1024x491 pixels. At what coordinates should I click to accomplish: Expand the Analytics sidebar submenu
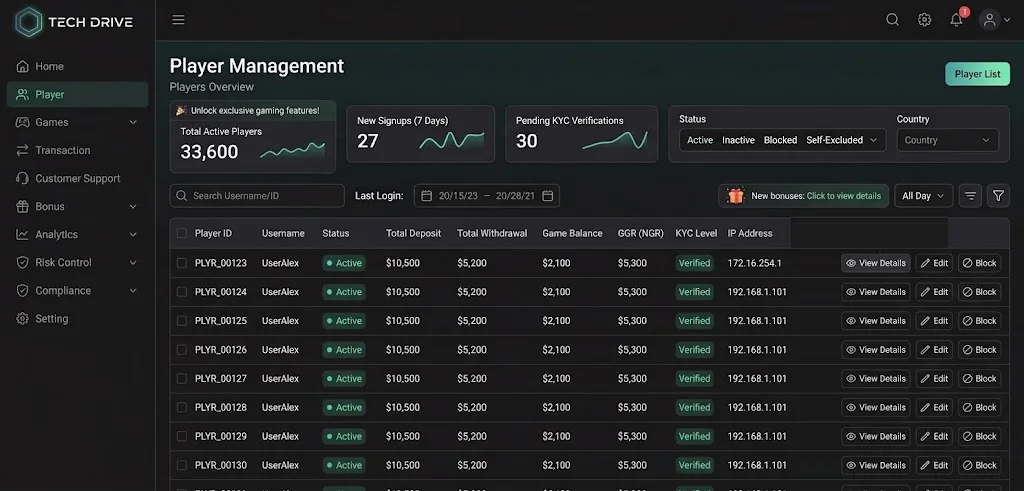pos(133,234)
